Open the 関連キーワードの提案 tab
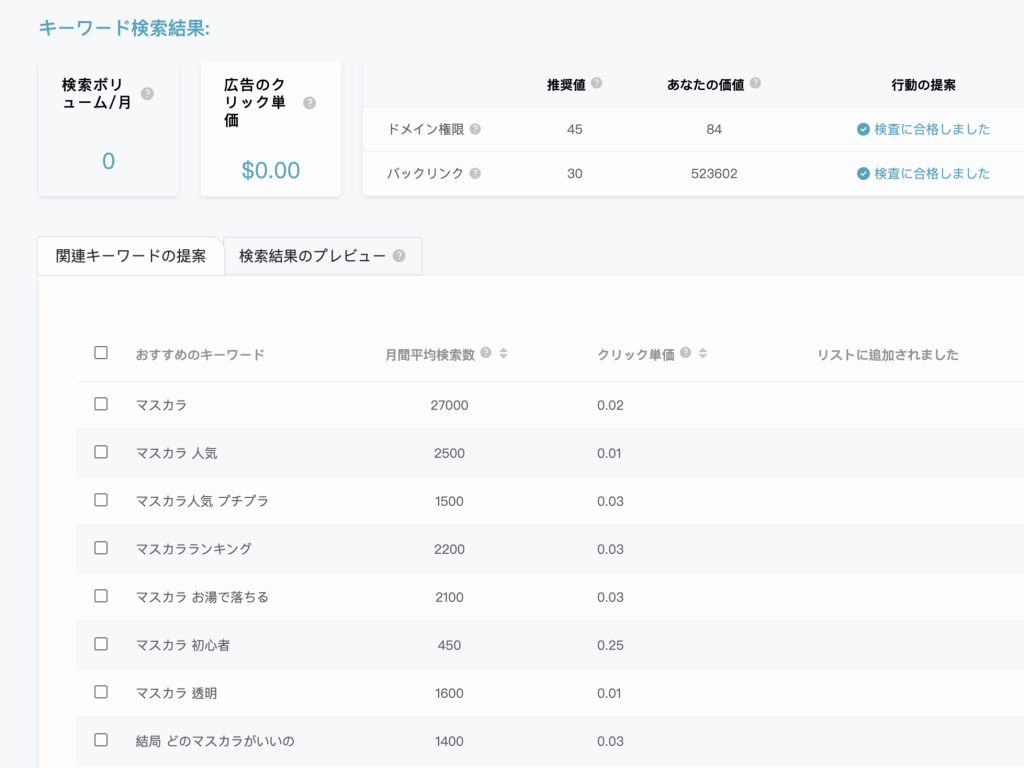1024x768 pixels. point(130,256)
